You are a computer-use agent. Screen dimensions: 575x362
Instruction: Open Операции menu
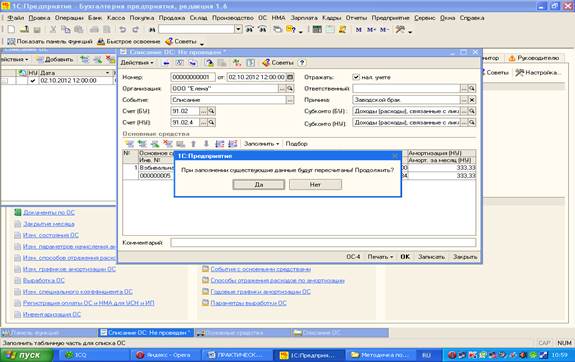(69, 18)
